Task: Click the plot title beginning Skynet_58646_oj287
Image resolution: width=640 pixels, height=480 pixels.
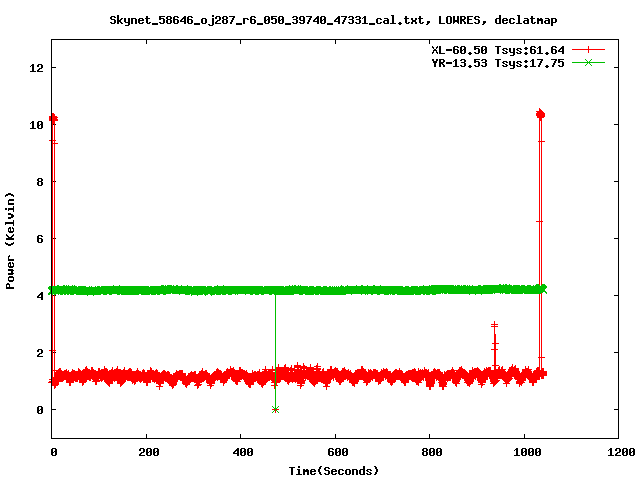Action: tap(333, 20)
